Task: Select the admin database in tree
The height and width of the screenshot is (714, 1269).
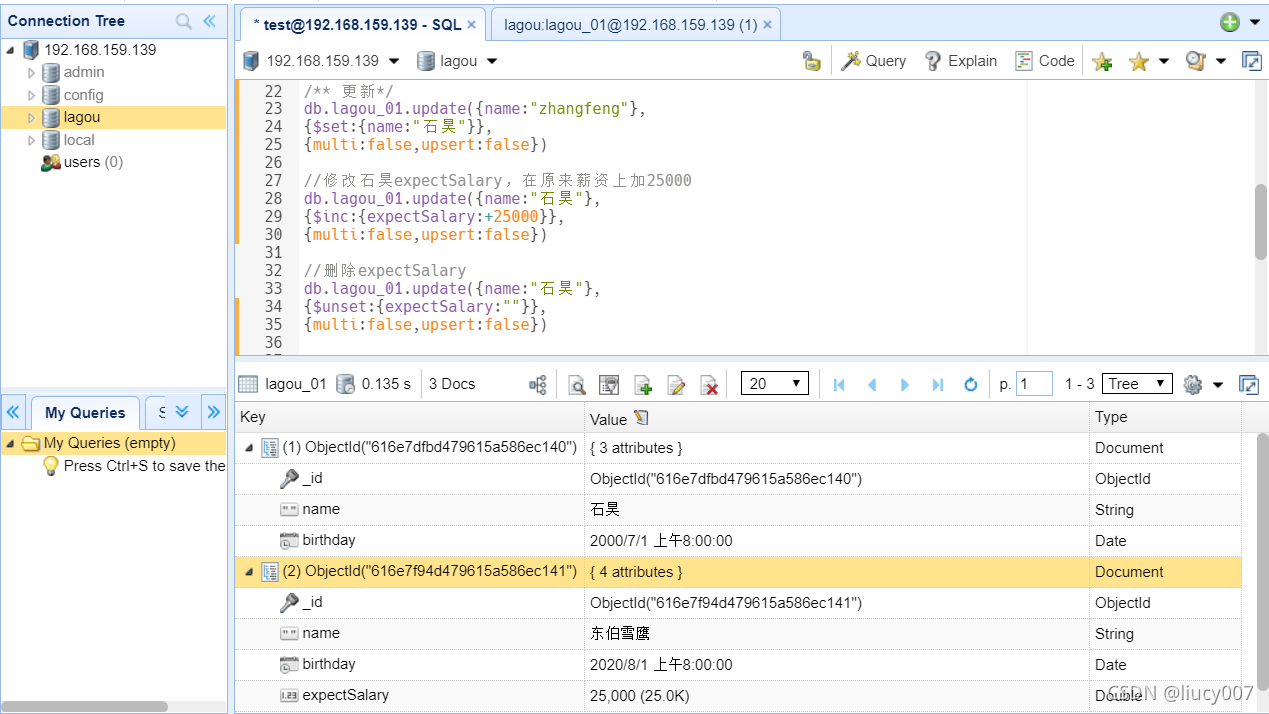Action: (84, 72)
